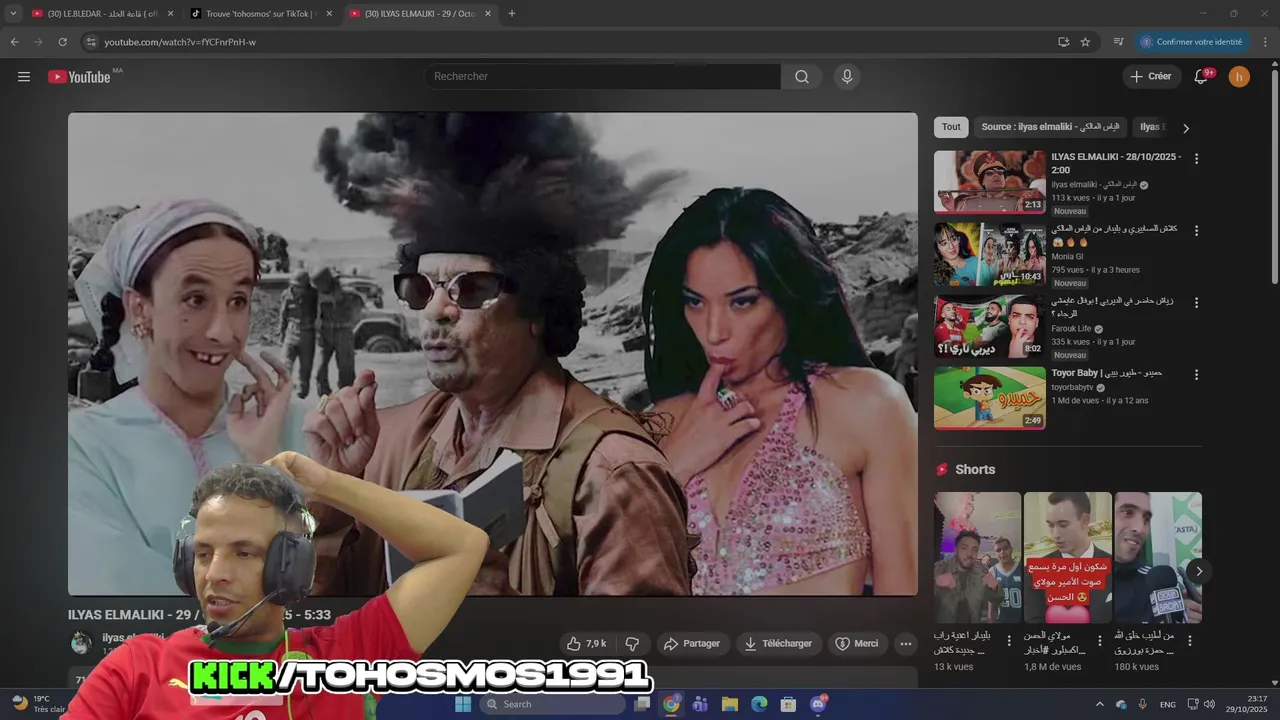Image resolution: width=1280 pixels, height=720 pixels.
Task: Open the tab search dropdown arrow
Action: click(x=13, y=14)
